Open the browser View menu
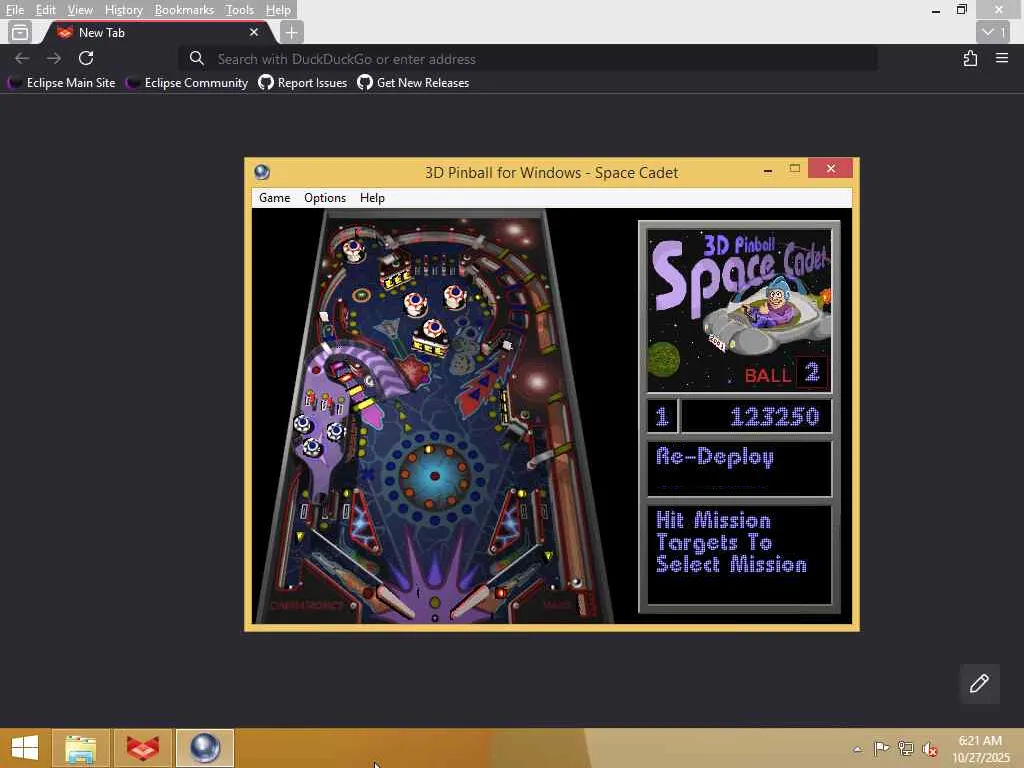The image size is (1024, 768). 80,10
